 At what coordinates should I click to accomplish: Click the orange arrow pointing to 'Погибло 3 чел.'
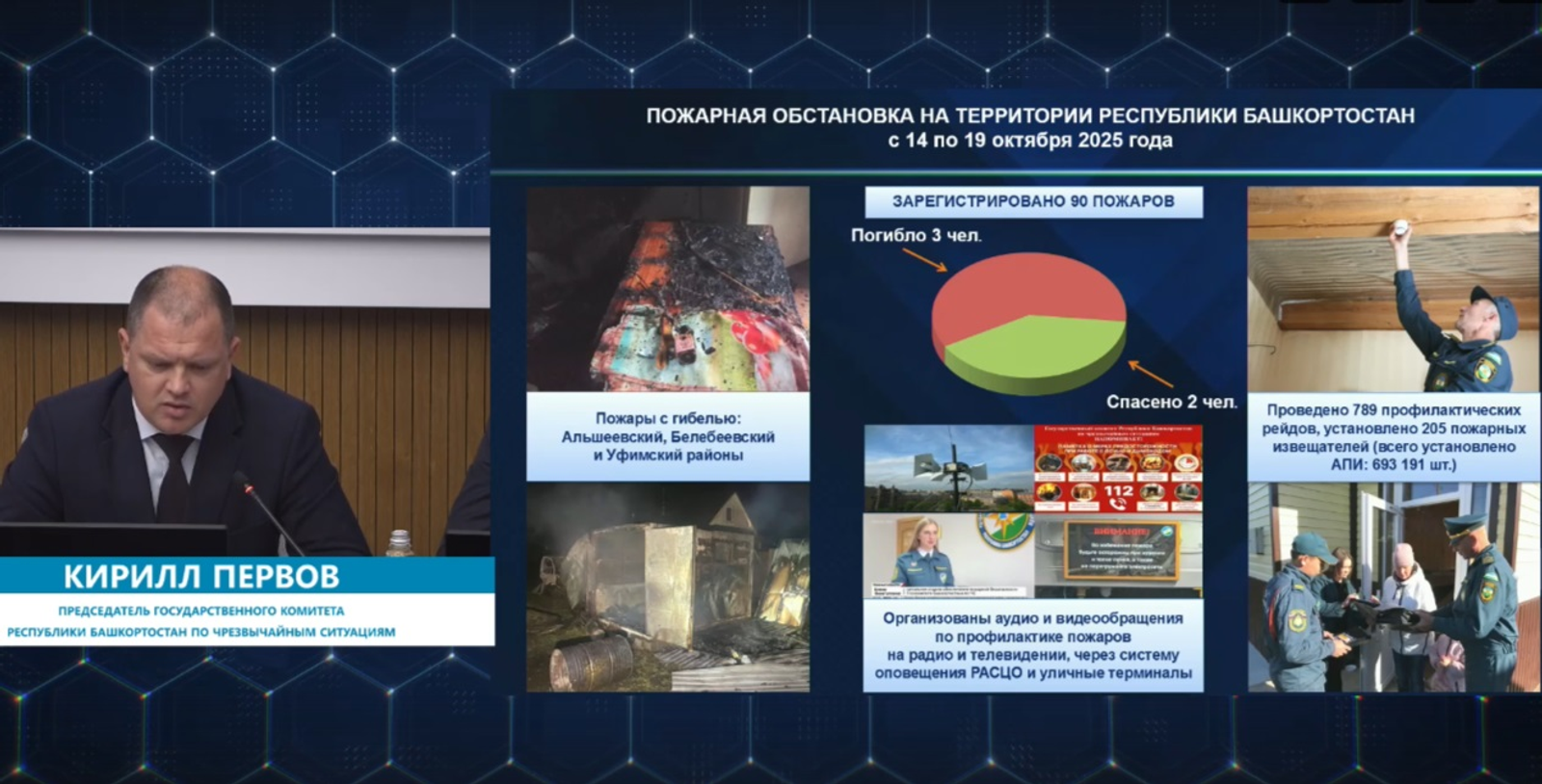click(x=924, y=259)
